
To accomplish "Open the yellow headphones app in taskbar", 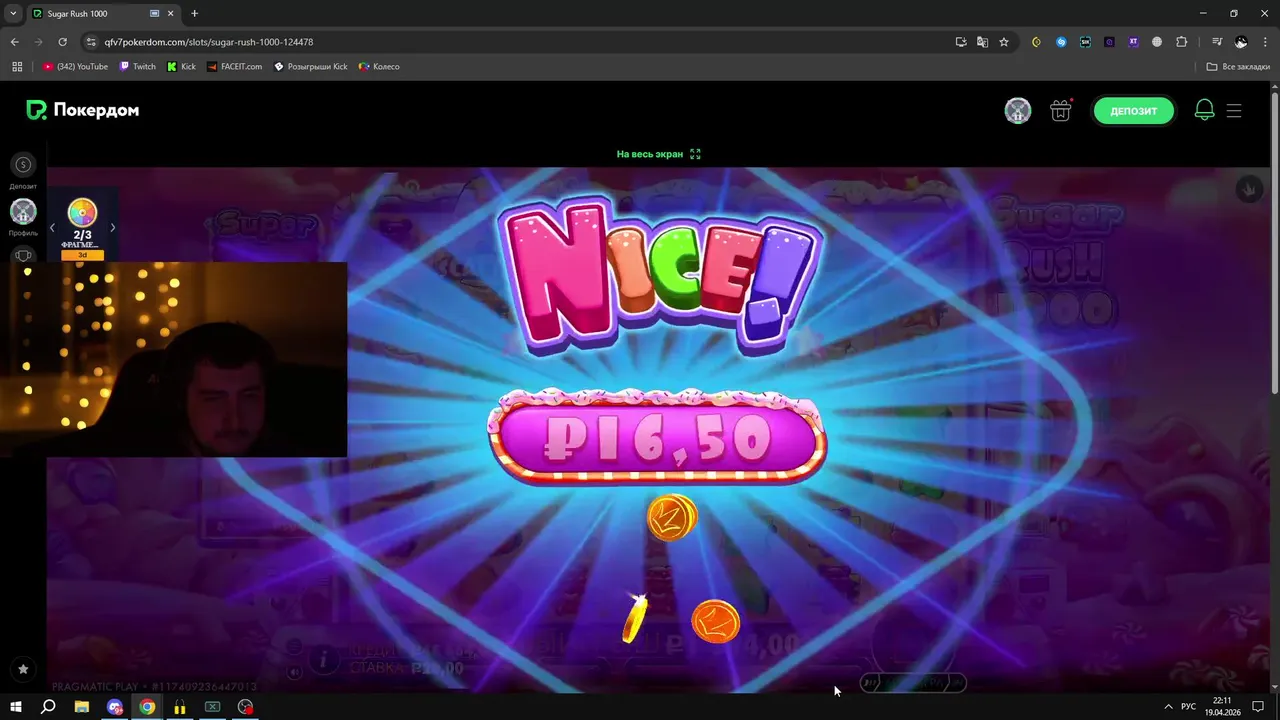I will (x=180, y=707).
